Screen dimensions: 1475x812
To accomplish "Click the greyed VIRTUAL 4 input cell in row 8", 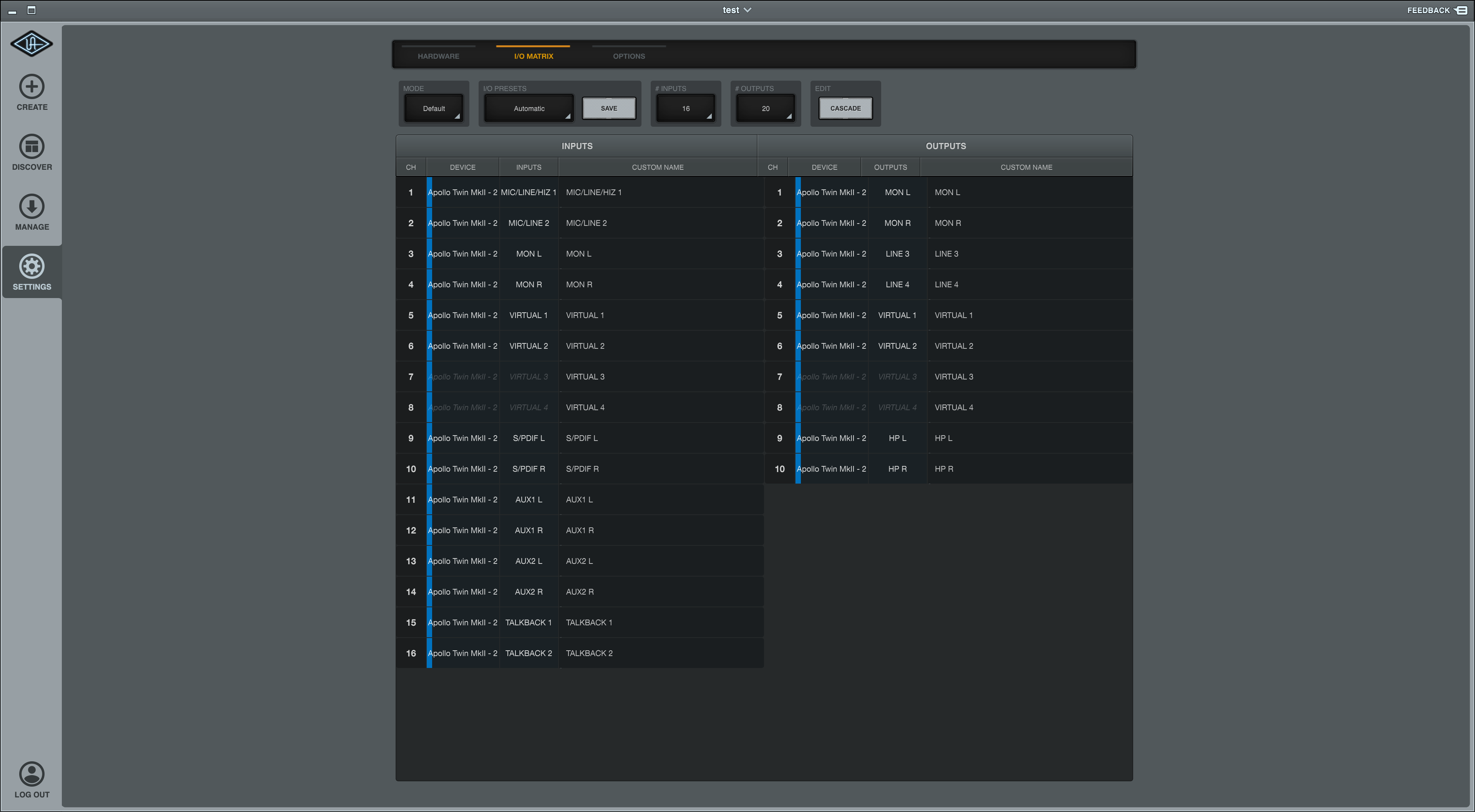I will [x=529, y=408].
